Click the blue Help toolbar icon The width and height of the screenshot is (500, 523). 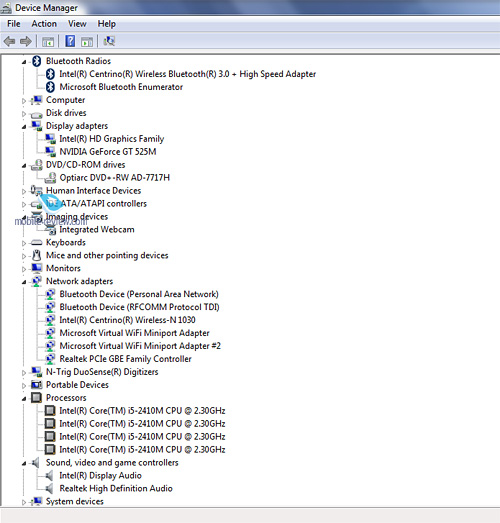70,41
